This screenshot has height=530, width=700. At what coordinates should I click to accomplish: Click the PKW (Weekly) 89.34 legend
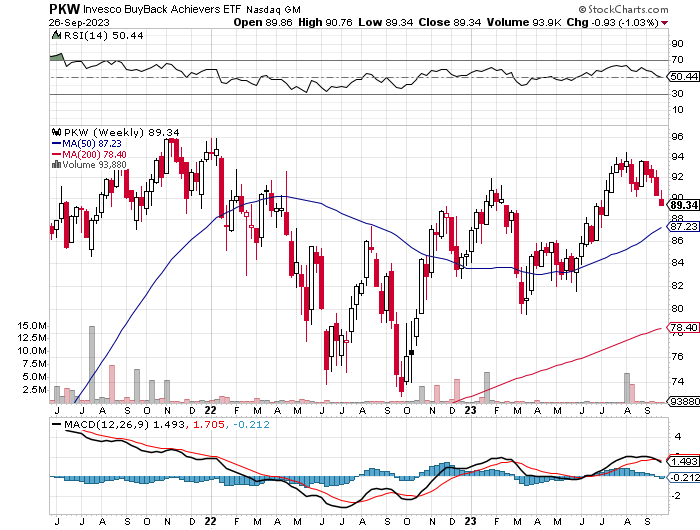[x=122, y=132]
